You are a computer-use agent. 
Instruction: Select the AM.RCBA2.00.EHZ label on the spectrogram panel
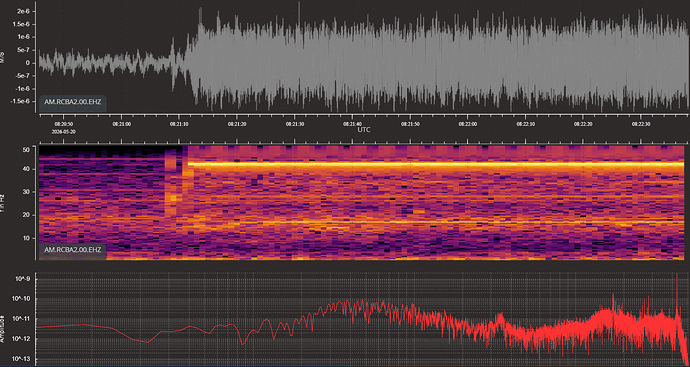click(x=73, y=250)
